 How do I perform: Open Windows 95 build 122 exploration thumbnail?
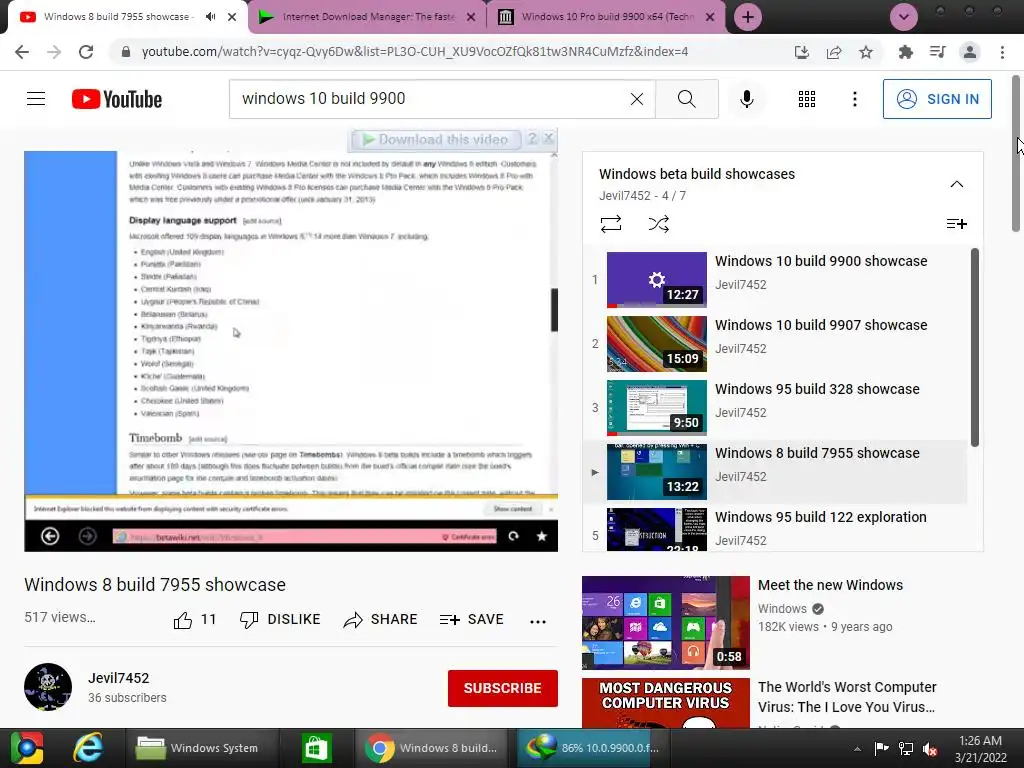[656, 530]
